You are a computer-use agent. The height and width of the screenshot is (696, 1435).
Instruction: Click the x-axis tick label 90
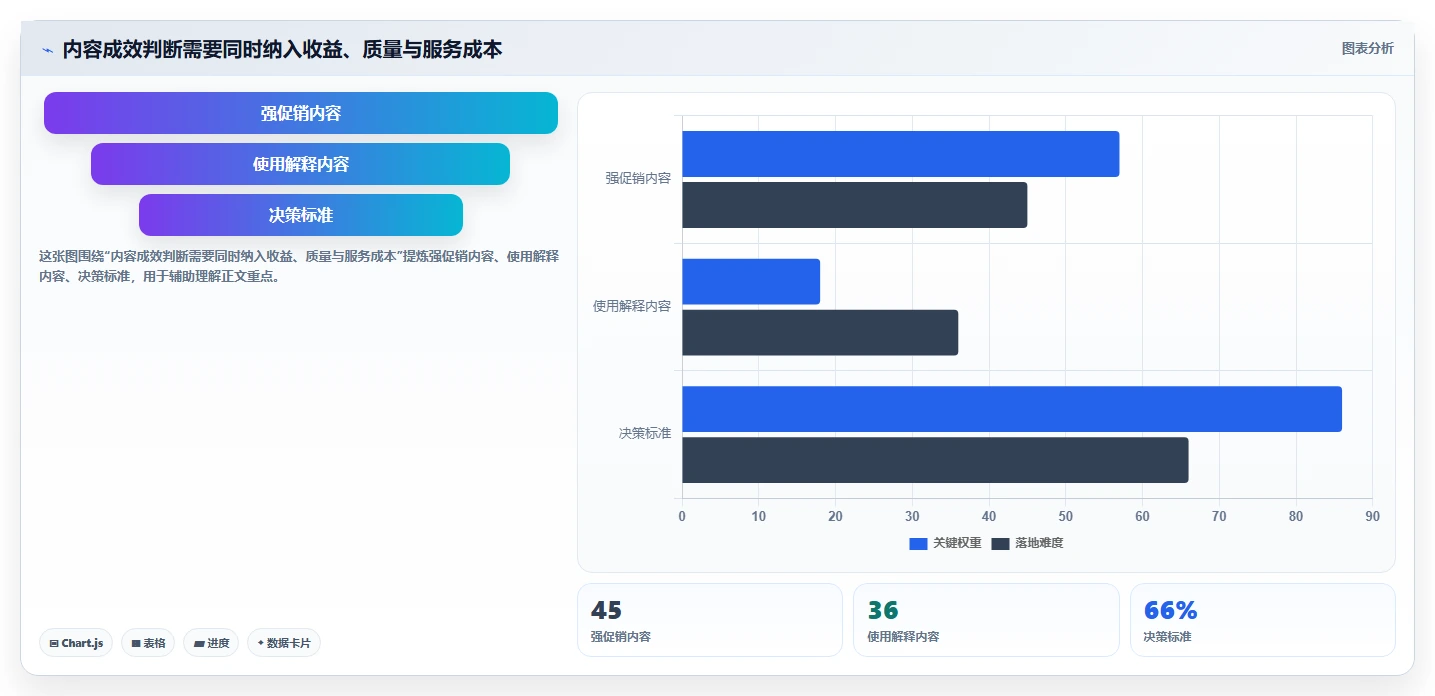click(1372, 516)
